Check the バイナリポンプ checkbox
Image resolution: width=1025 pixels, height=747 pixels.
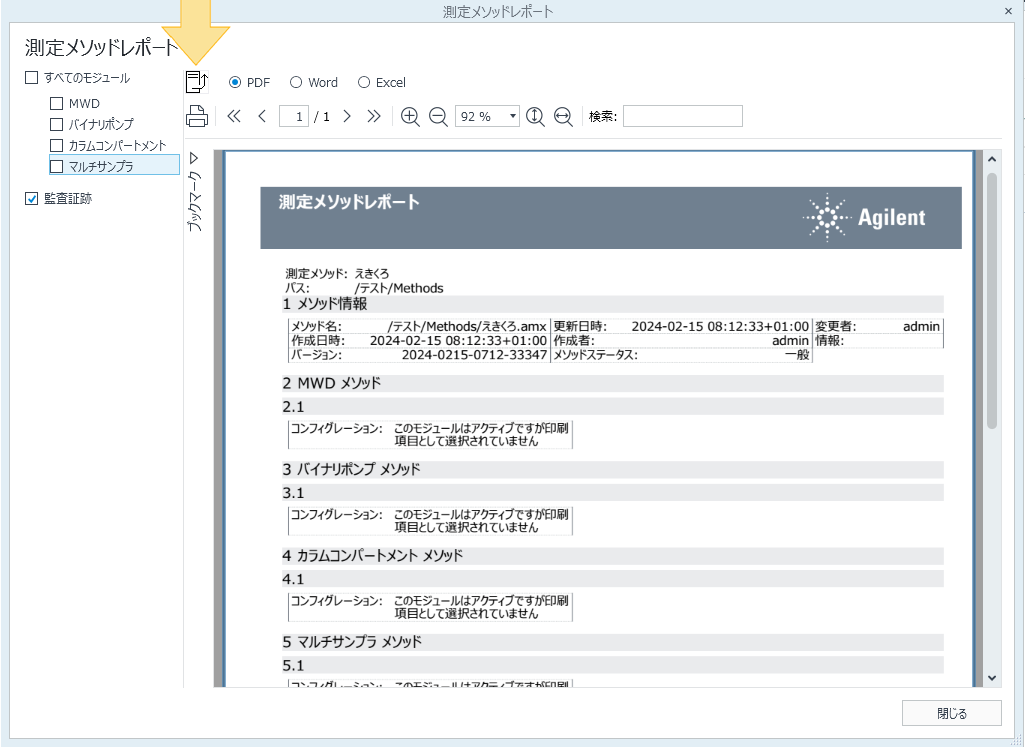click(57, 124)
